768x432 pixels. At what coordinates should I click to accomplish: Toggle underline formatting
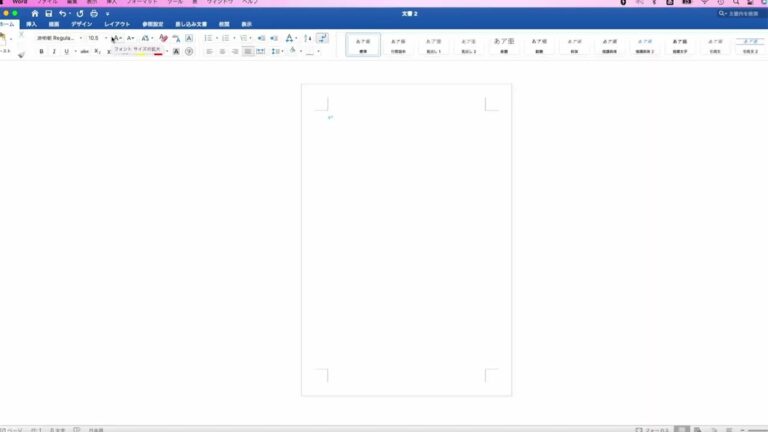(x=67, y=51)
